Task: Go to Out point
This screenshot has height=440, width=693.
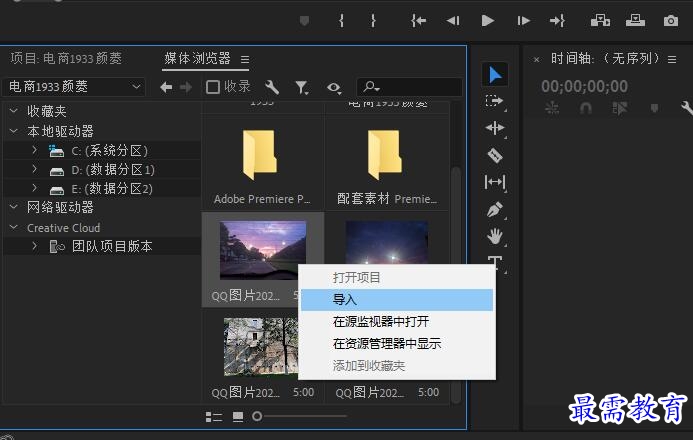Action: point(557,21)
